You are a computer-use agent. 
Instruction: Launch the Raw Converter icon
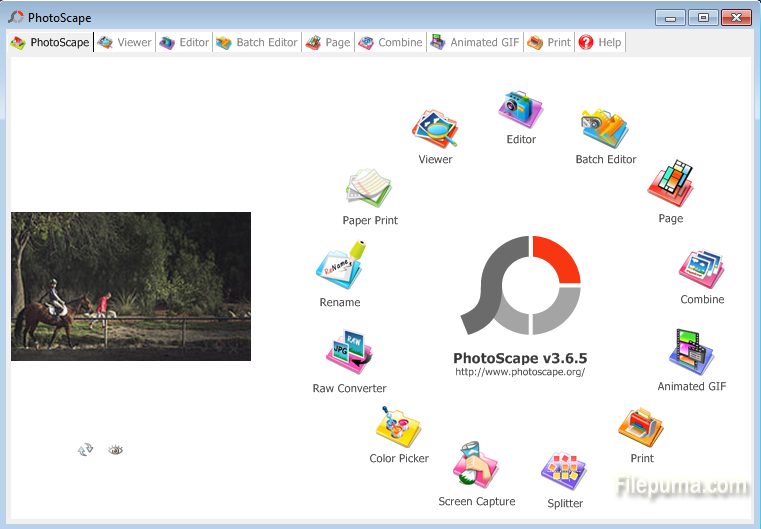349,354
